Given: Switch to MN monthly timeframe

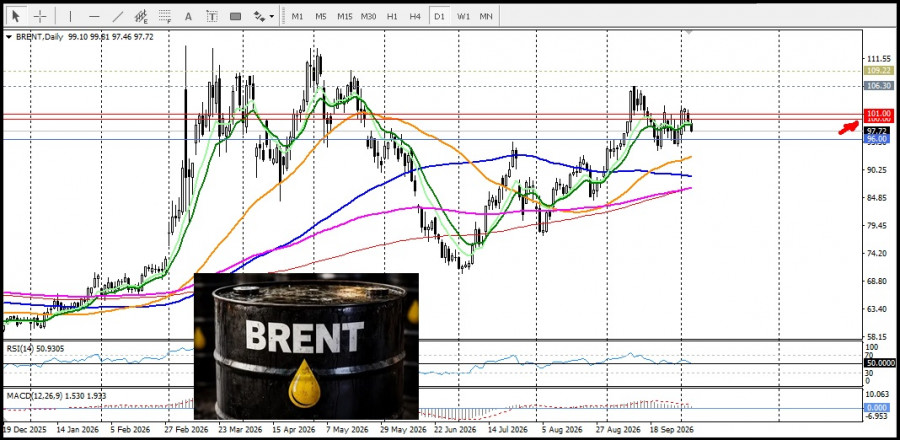Looking at the screenshot, I should point(486,17).
